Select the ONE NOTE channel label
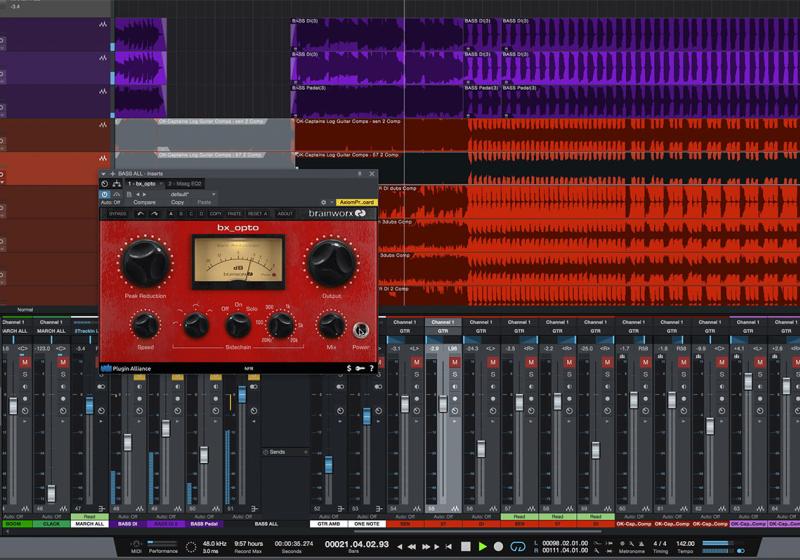800x560 pixels. 367,524
